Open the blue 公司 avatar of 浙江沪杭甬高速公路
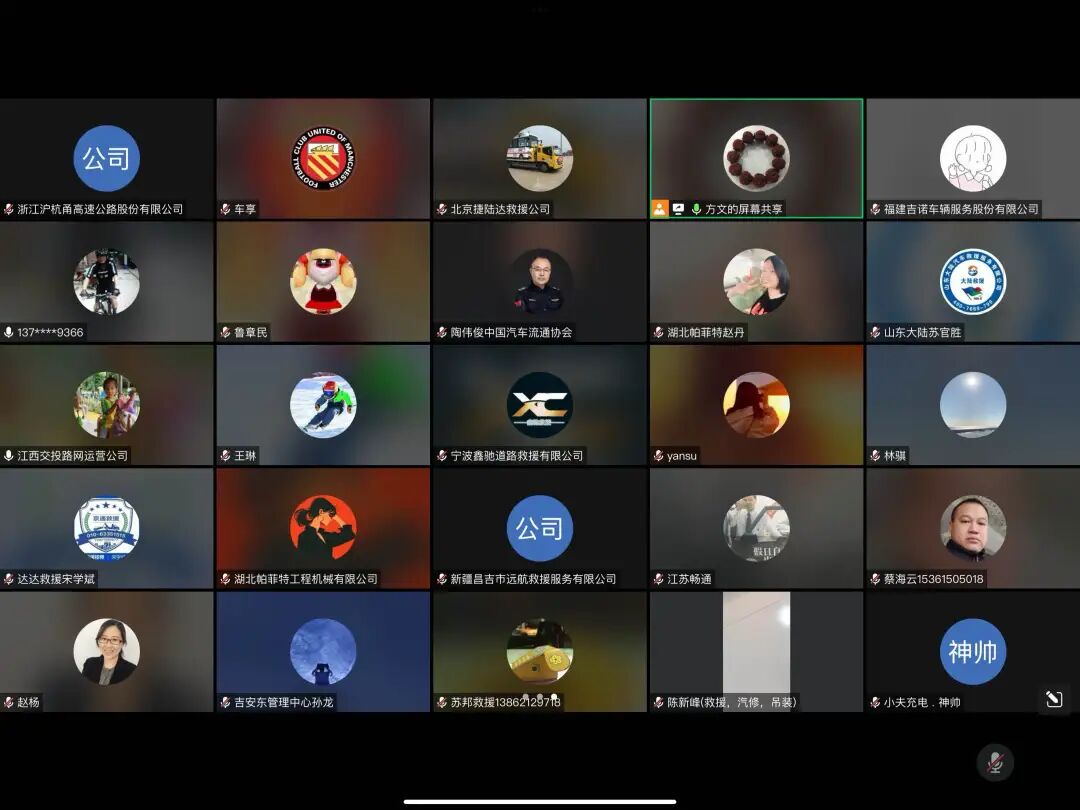Screen dimensions: 1080x810 tap(107, 158)
